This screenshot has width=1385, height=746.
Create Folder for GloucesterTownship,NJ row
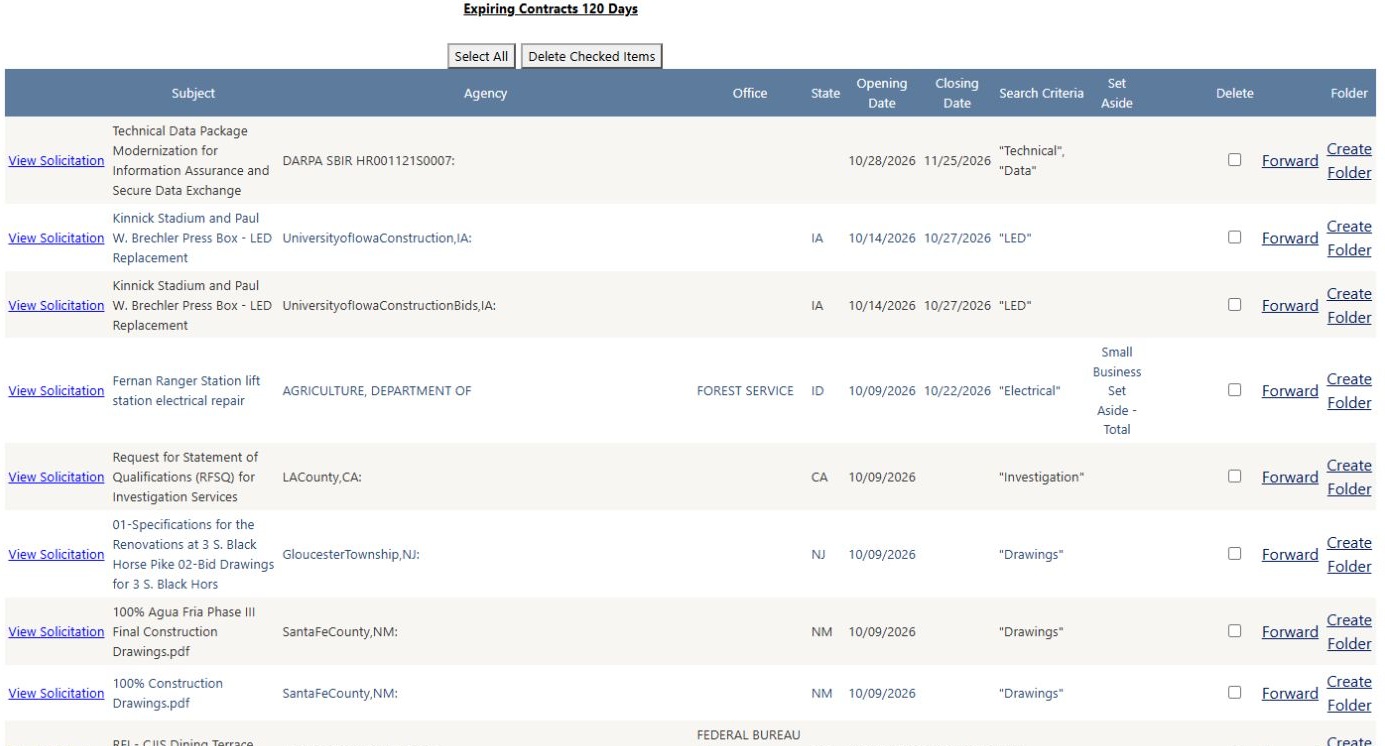1349,555
